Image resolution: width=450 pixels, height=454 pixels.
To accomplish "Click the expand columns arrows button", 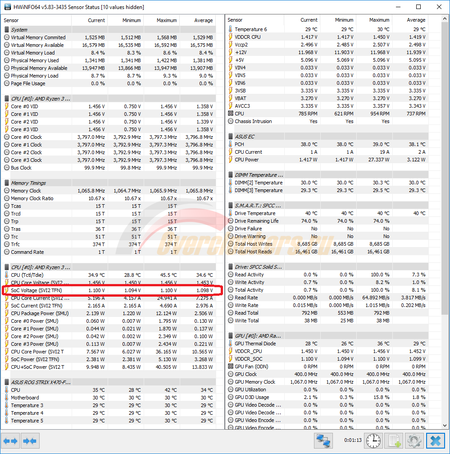I will [x=11, y=441].
